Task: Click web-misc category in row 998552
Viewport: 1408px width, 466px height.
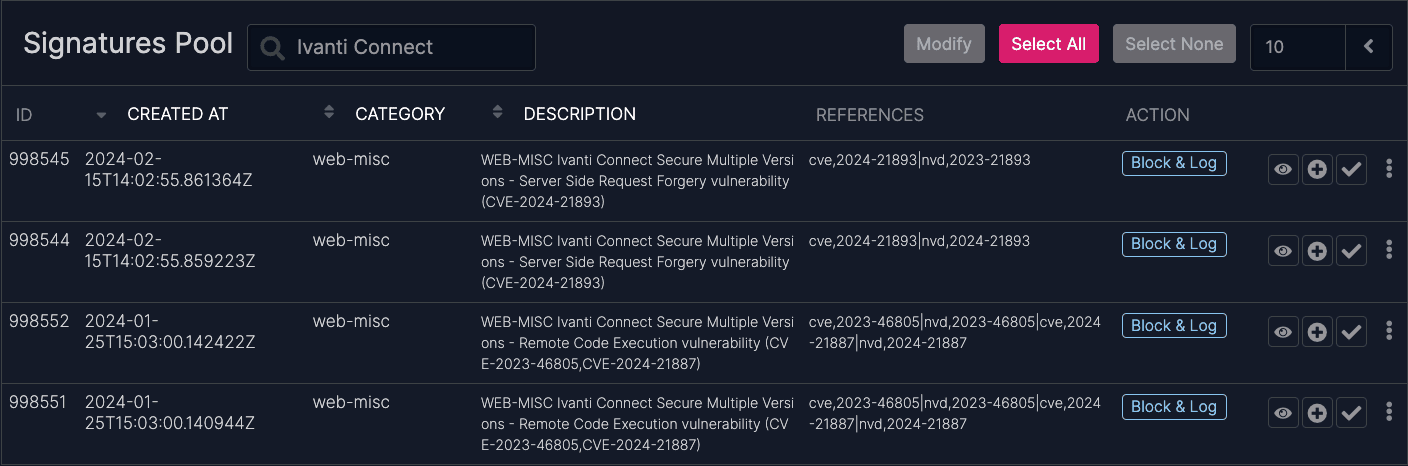Action: [351, 322]
